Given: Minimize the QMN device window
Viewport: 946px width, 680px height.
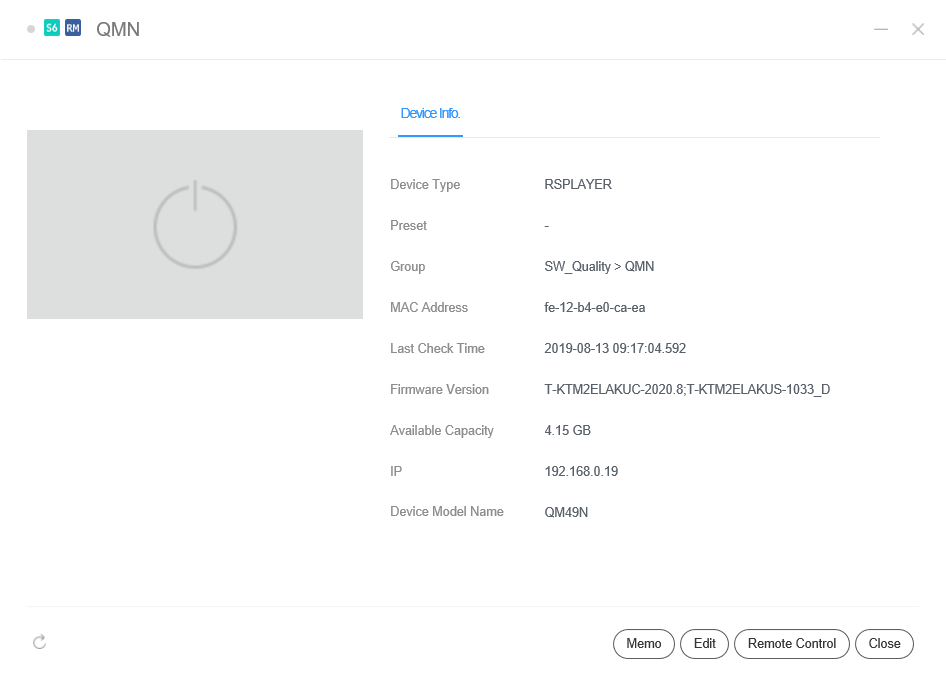Looking at the screenshot, I should [881, 29].
